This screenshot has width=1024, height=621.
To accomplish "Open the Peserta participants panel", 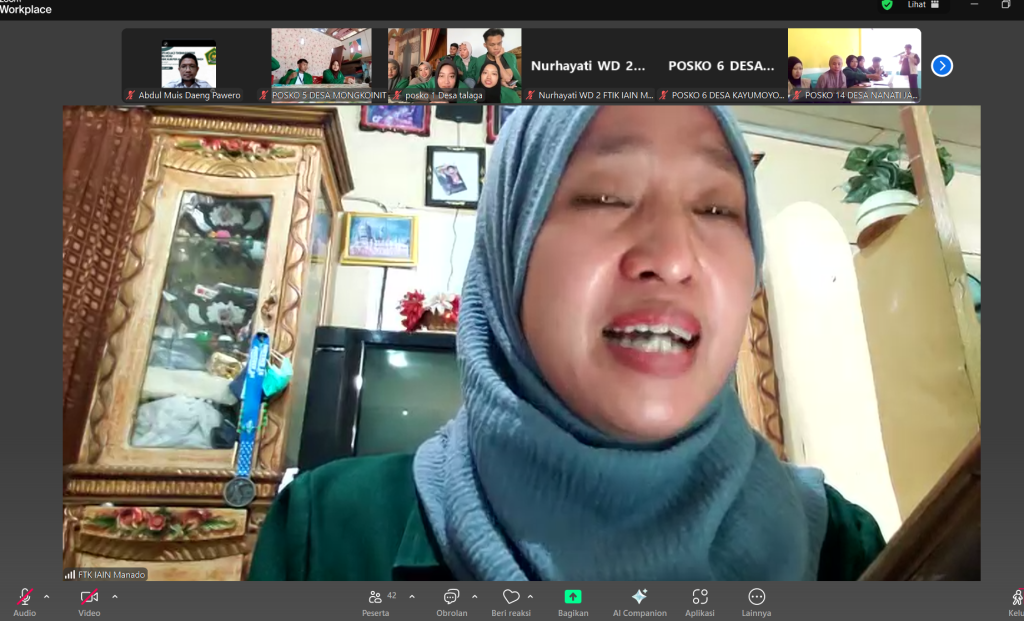I will 377,598.
